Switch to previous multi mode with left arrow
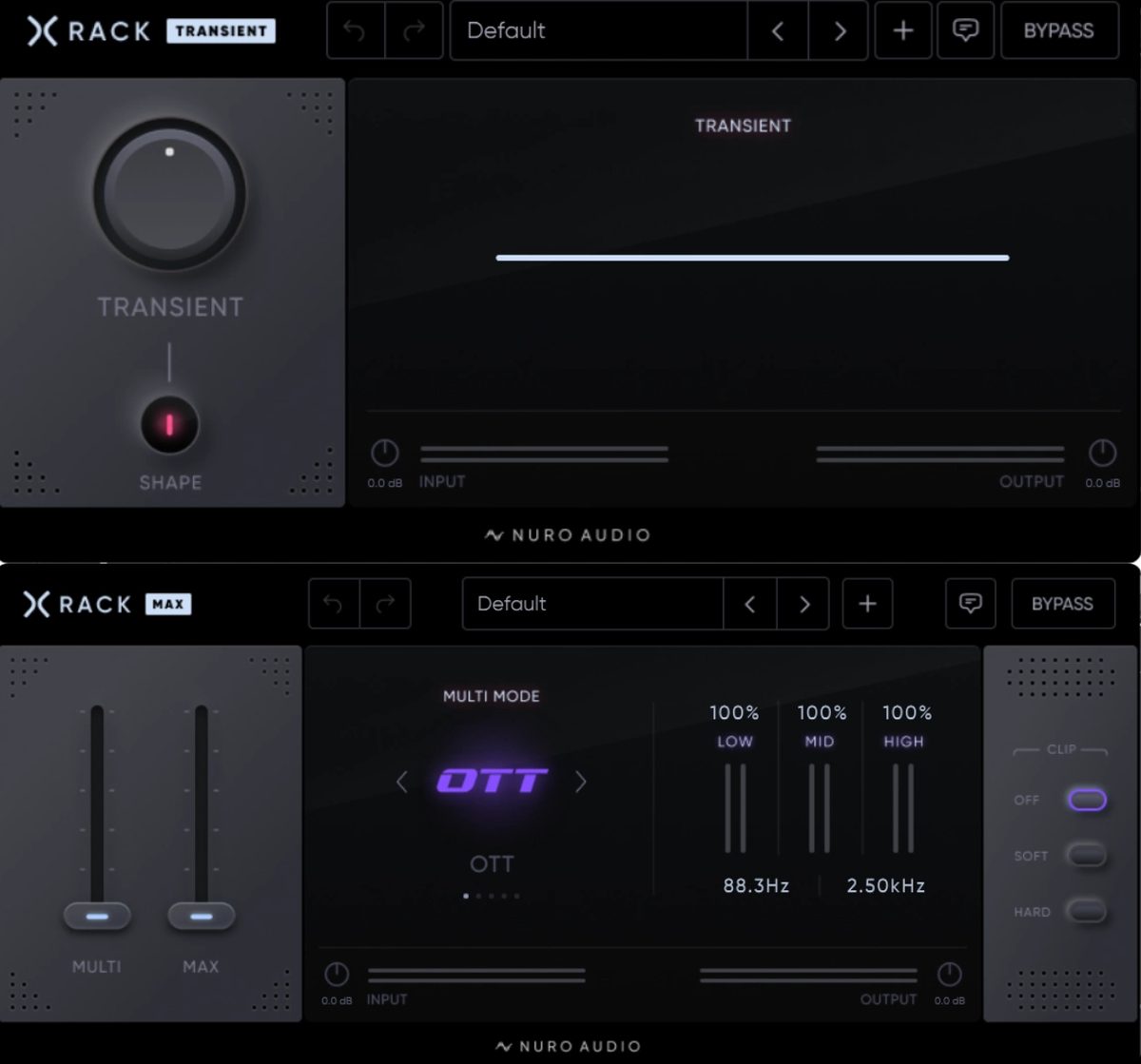 click(x=401, y=782)
